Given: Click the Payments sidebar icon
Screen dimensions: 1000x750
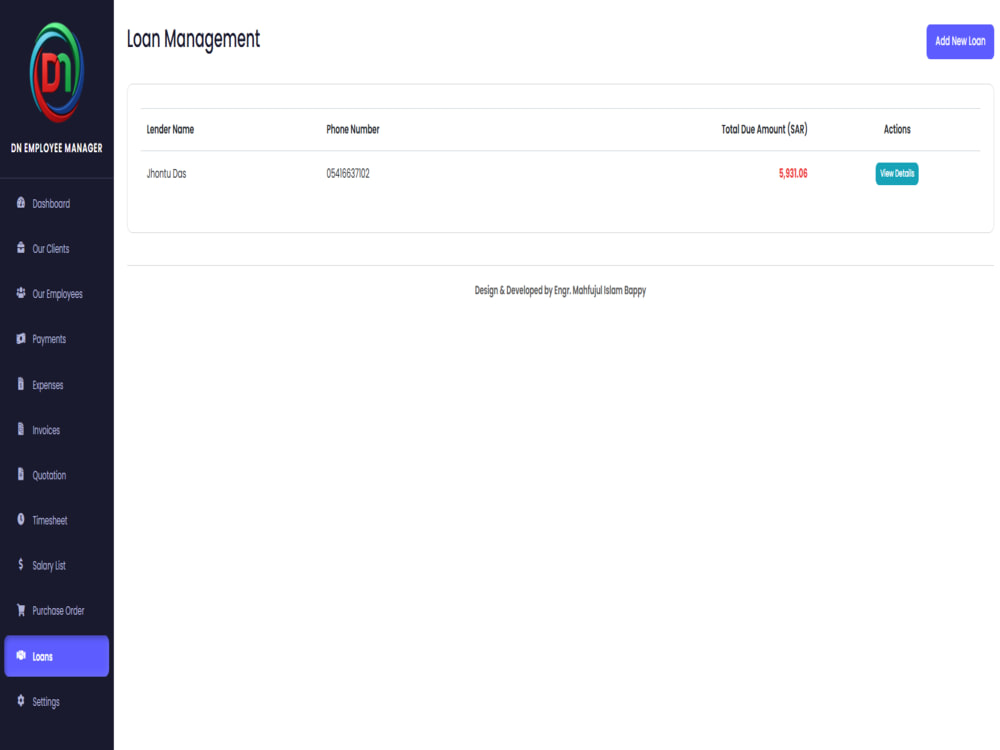Looking at the screenshot, I should click(20, 339).
